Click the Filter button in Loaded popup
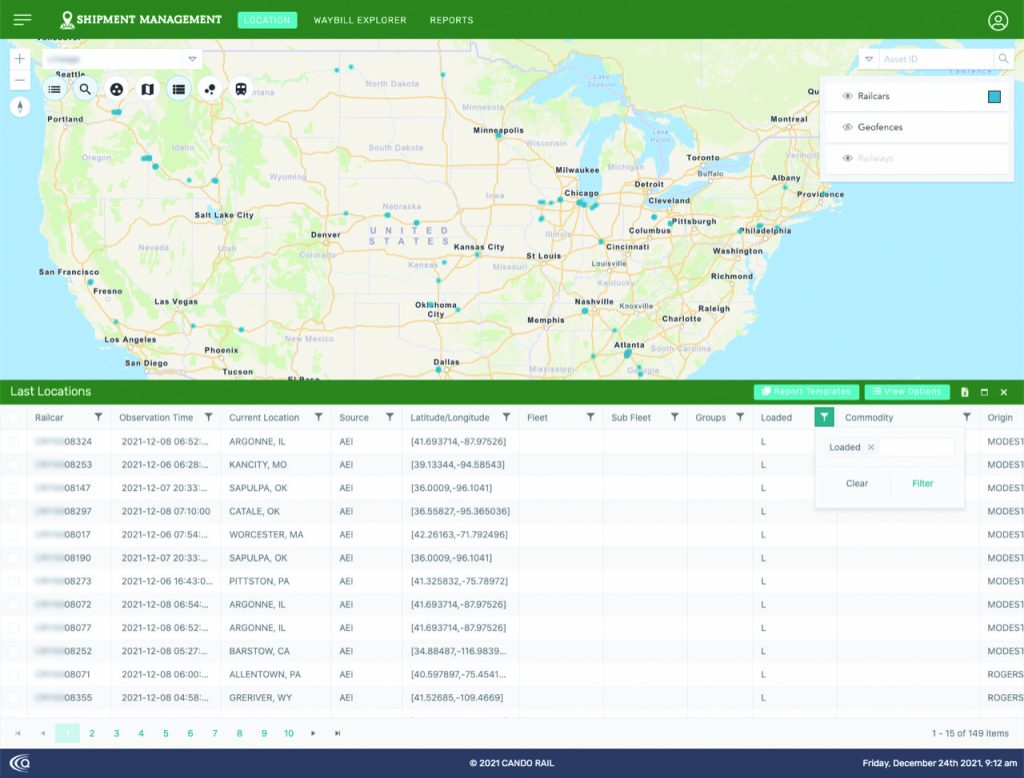This screenshot has height=778, width=1024. (x=922, y=483)
